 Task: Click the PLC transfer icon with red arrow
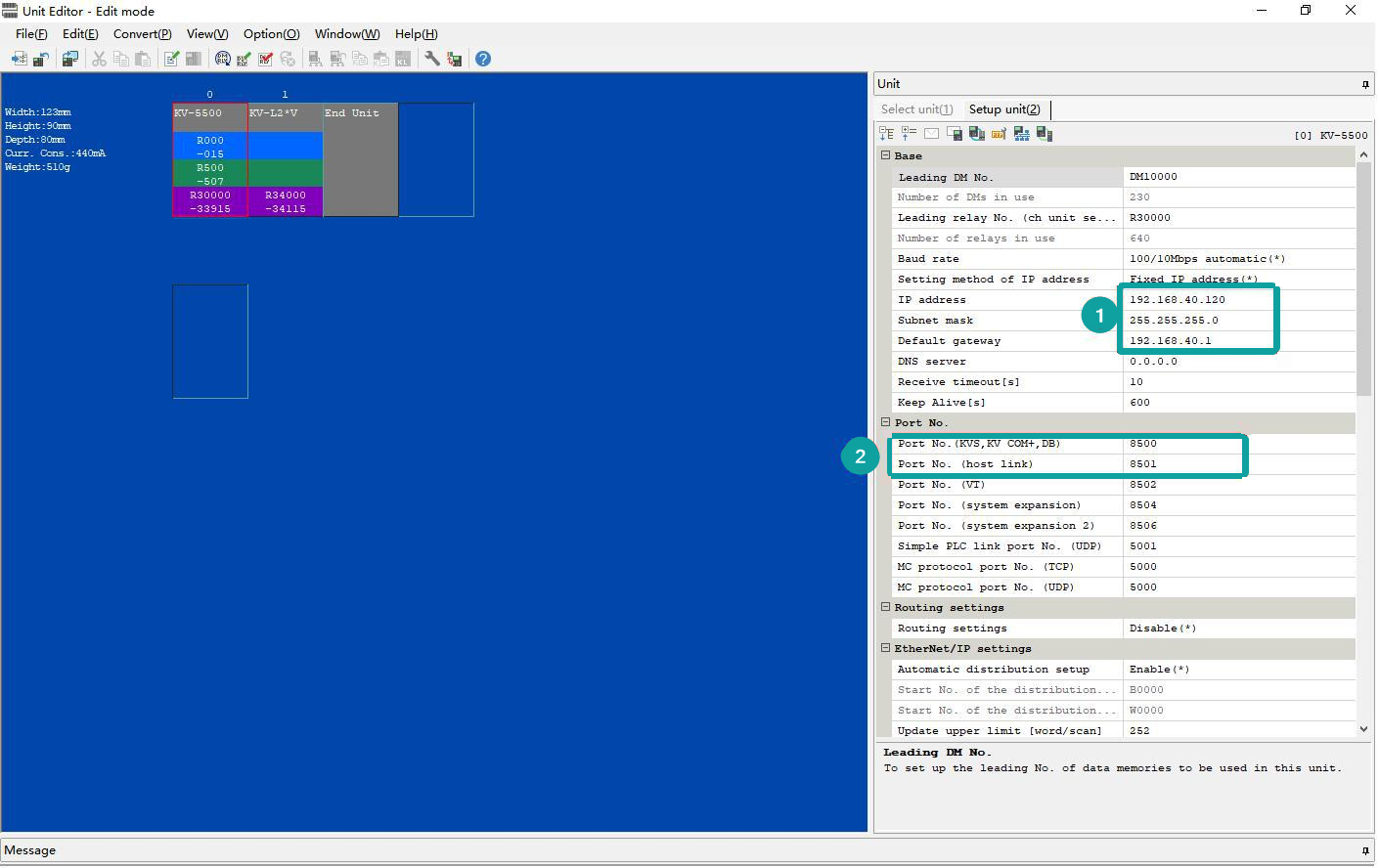tap(455, 59)
